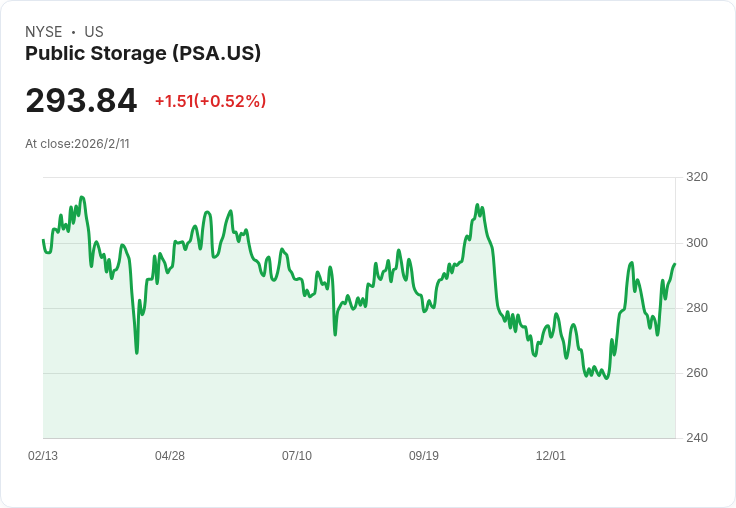
Task: Click the 320 y-axis price label
Action: (x=697, y=177)
